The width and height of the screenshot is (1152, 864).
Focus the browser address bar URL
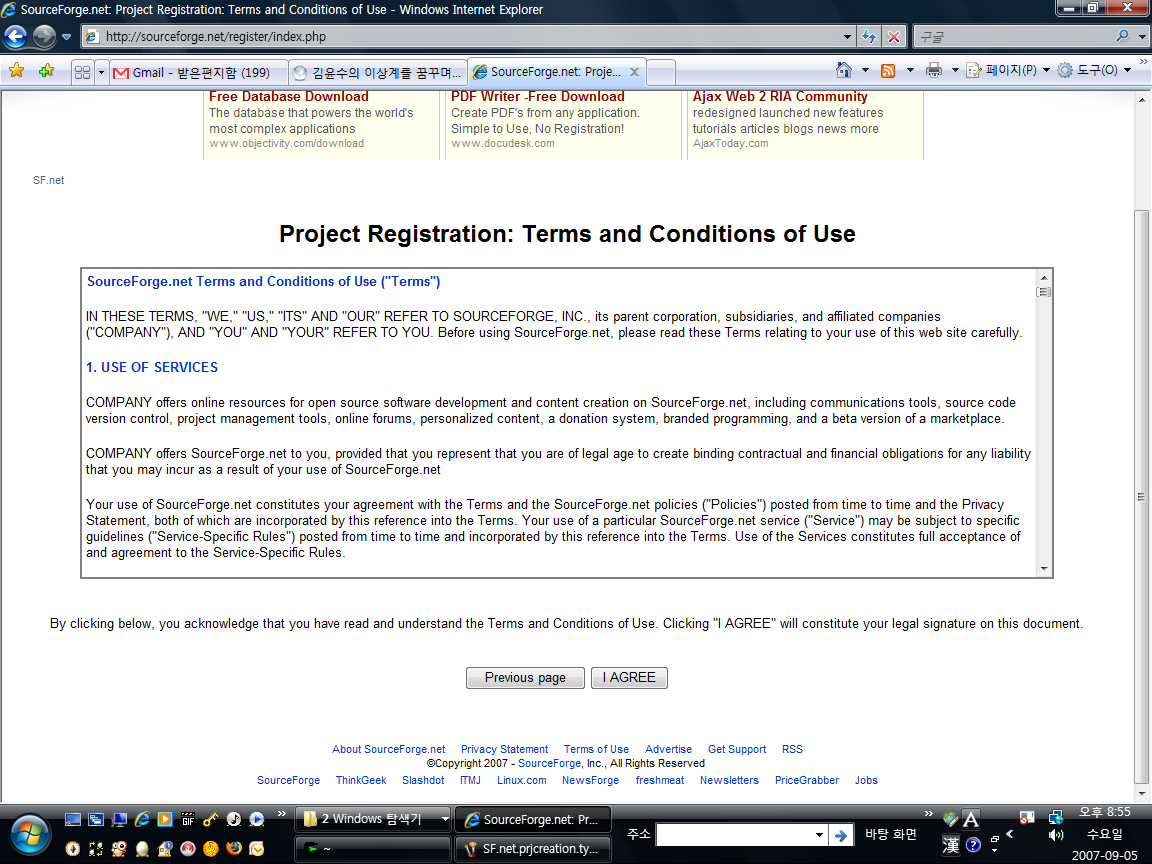click(x=470, y=36)
